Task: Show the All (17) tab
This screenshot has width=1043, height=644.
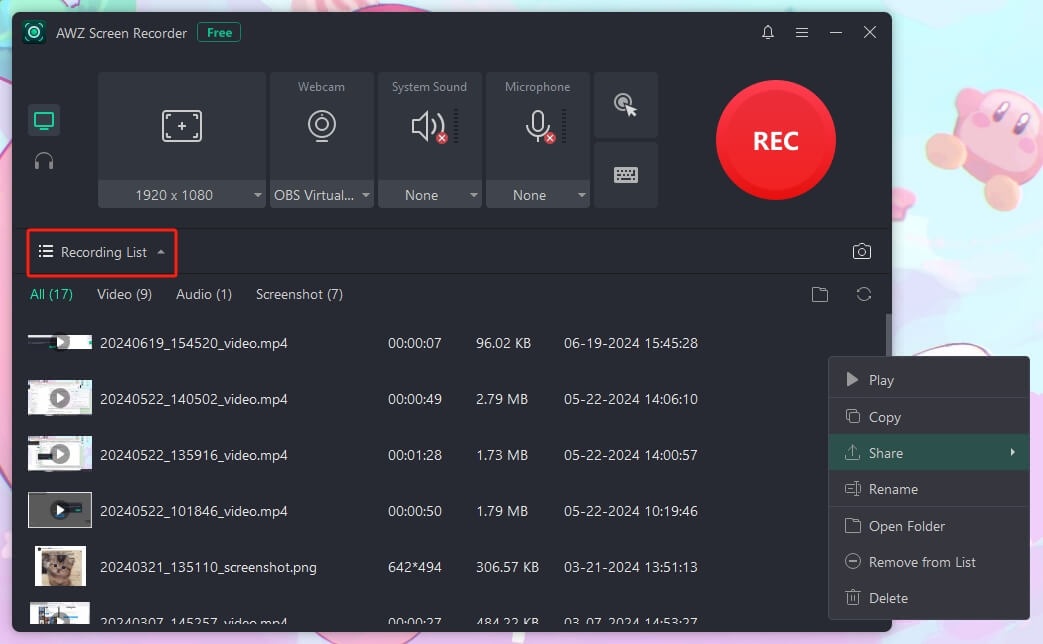Action: point(51,294)
